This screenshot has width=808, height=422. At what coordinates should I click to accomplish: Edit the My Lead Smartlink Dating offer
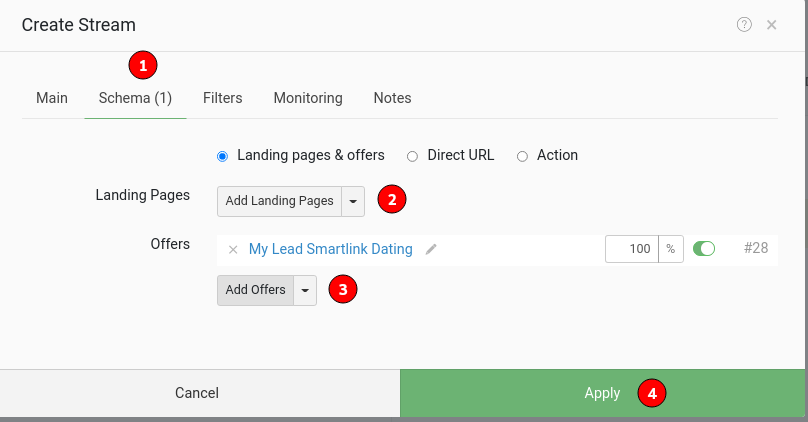tap(431, 249)
